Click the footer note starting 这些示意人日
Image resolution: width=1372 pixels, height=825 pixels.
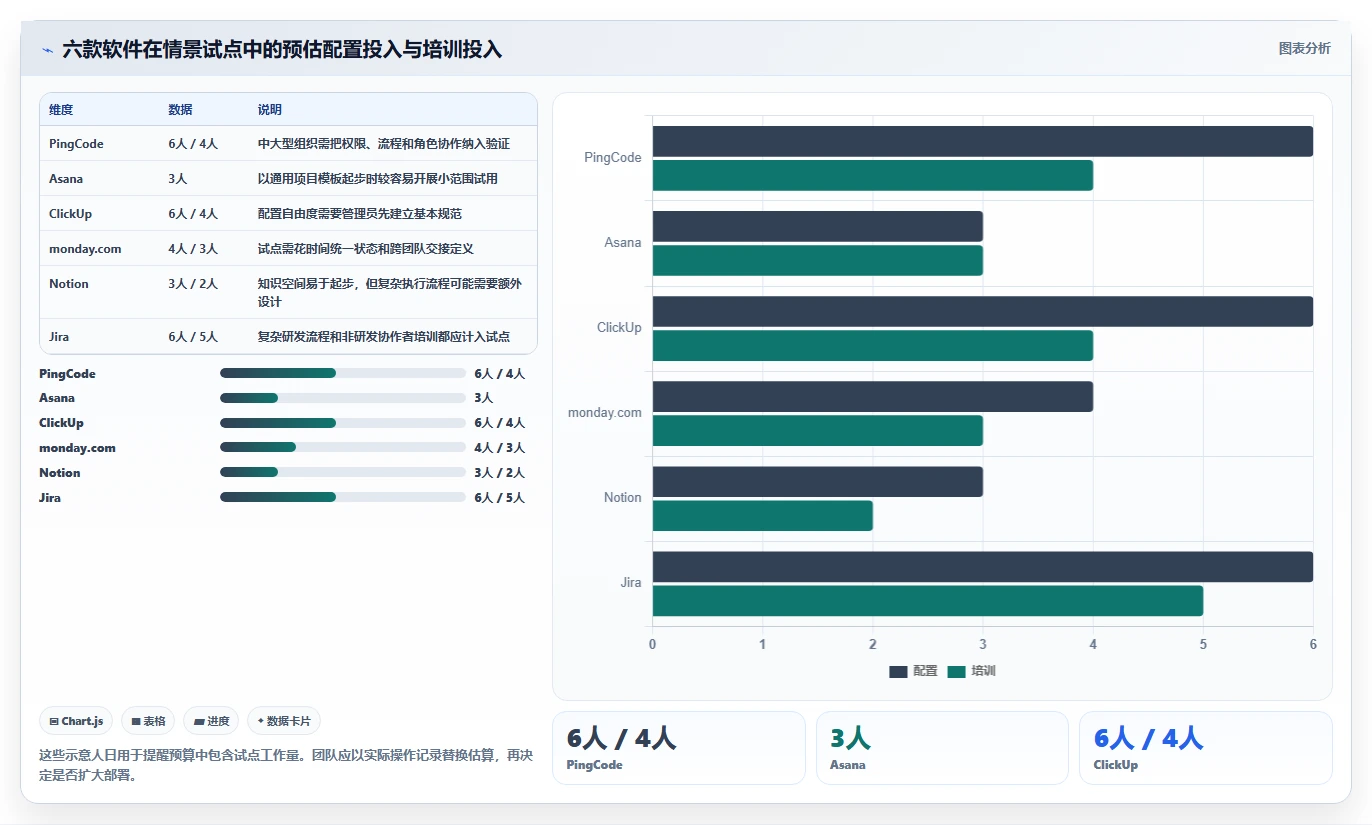tap(285, 765)
